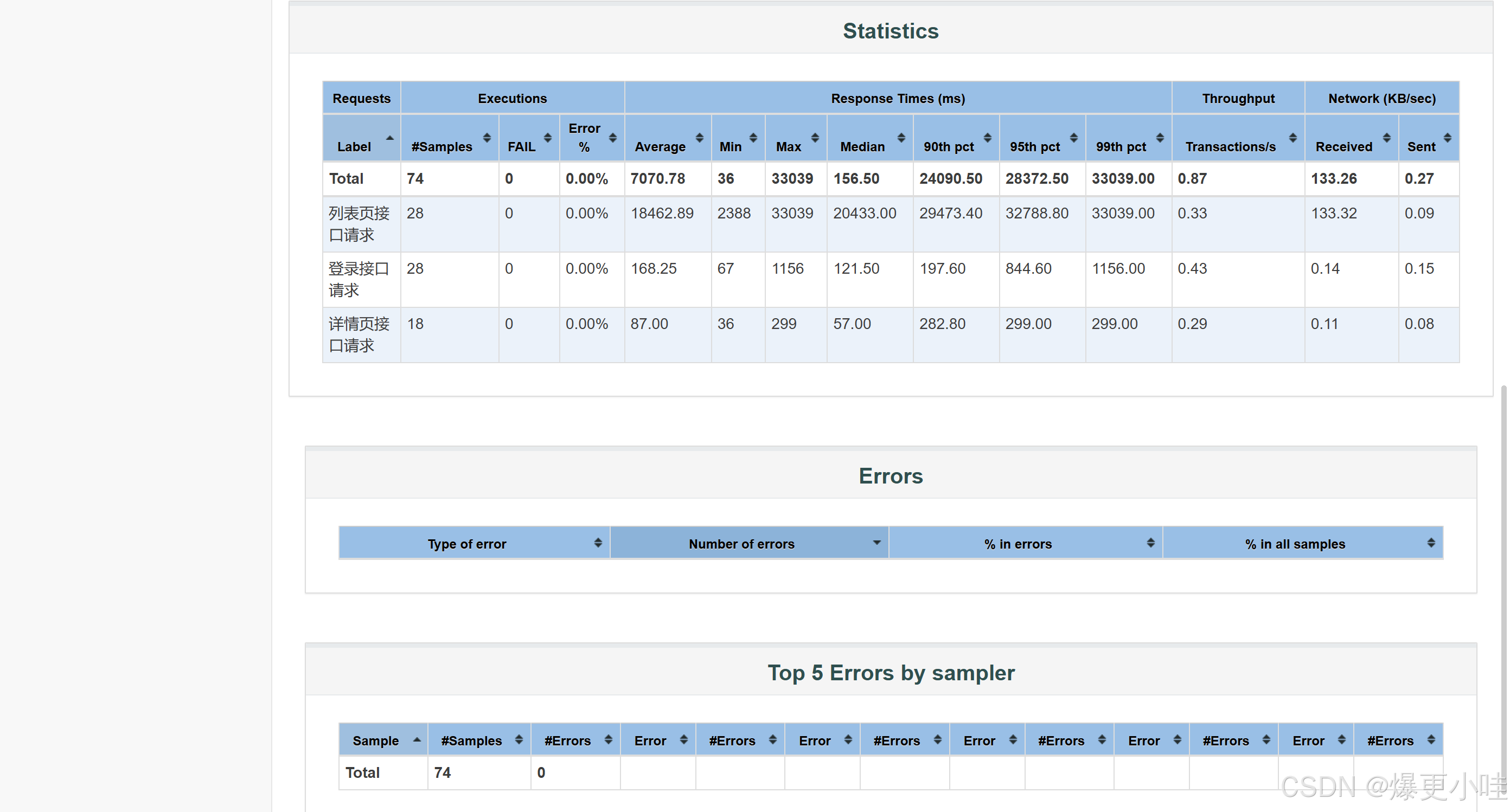The image size is (1510, 812).
Task: Click sort arrows icon beside Average column
Action: pyautogui.click(x=699, y=138)
